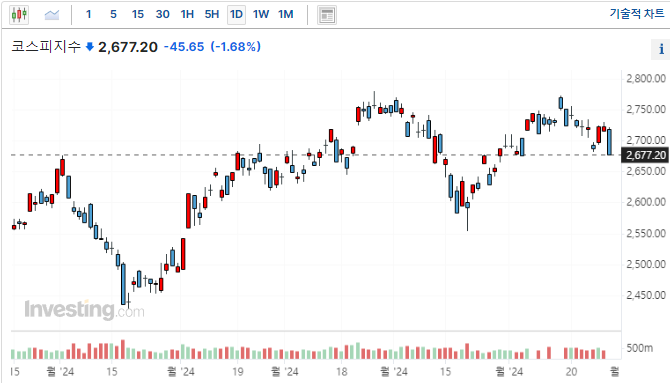This screenshot has width=670, height=383.
Task: Click the 2,450.00 price axis label
Action: (646, 295)
